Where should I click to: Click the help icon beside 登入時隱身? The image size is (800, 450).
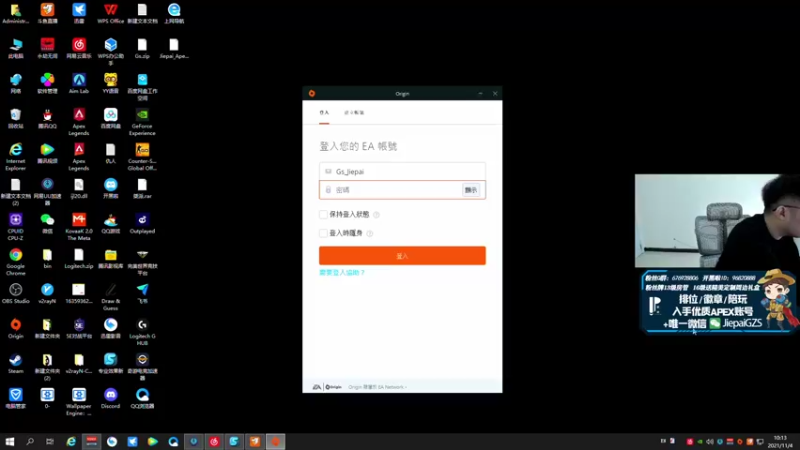[x=370, y=234]
